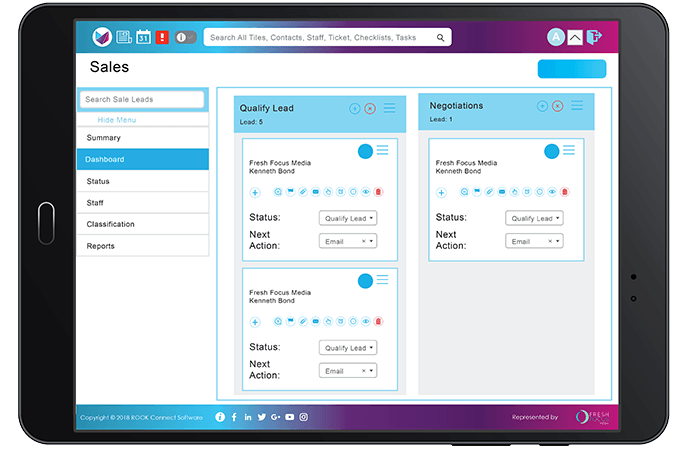690x450 pixels.
Task: Click the Hide Menu link
Action: [x=117, y=120]
